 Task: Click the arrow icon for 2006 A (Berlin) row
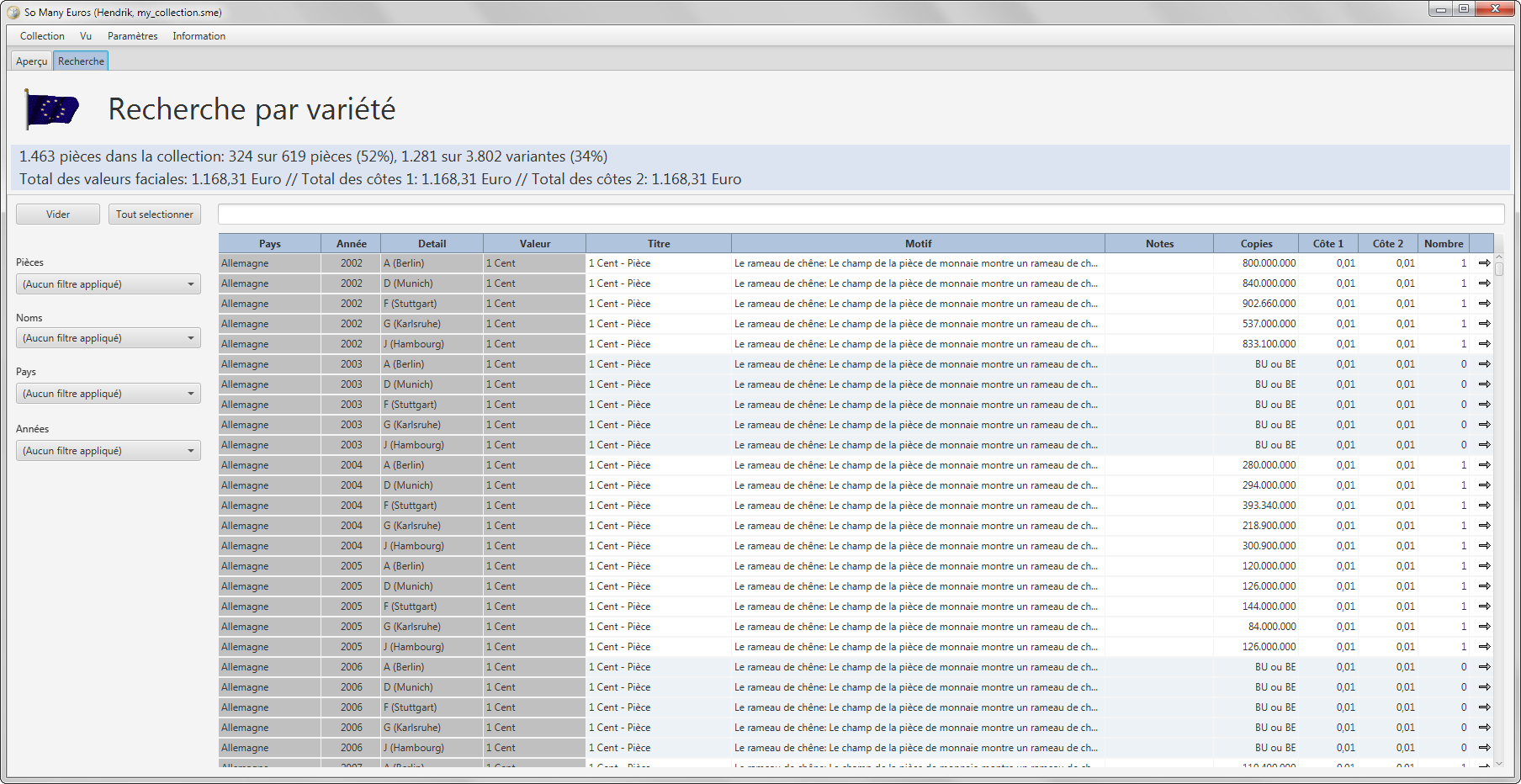click(1484, 667)
